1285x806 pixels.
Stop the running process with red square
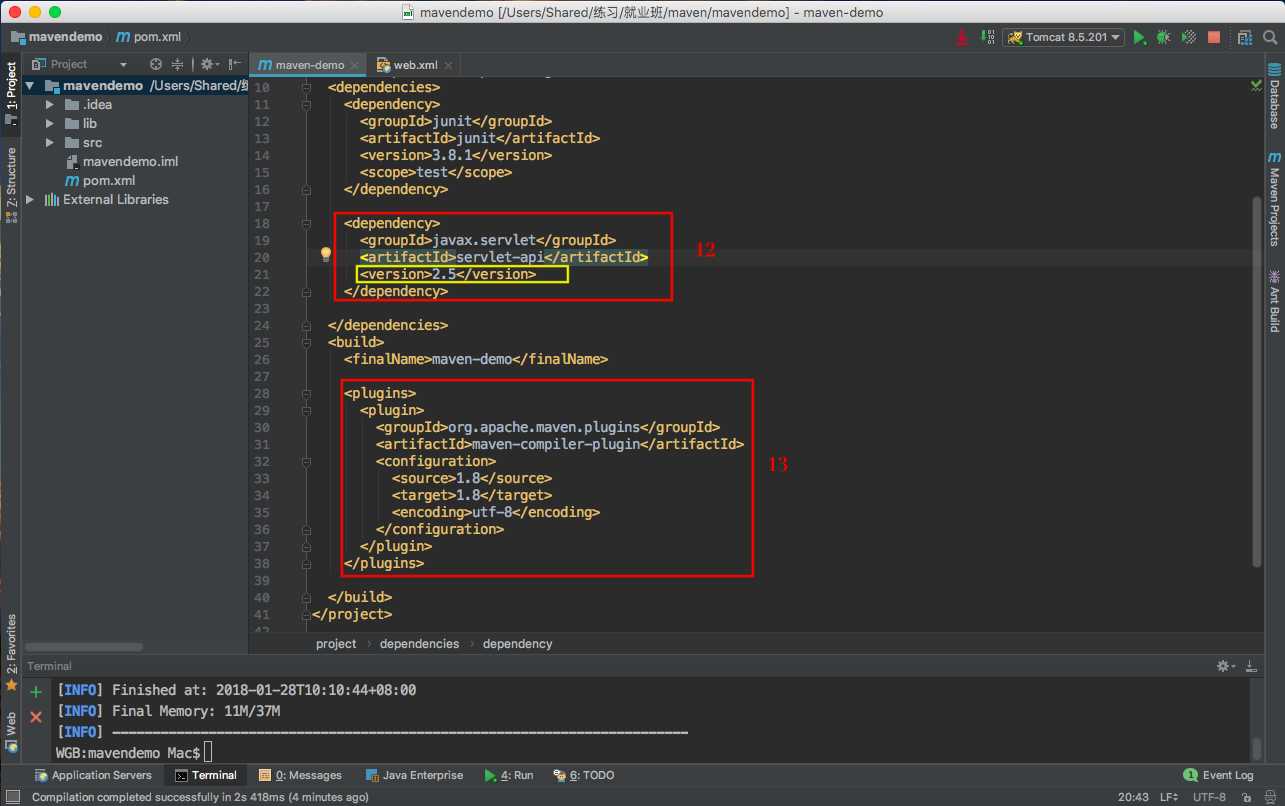click(x=1214, y=37)
